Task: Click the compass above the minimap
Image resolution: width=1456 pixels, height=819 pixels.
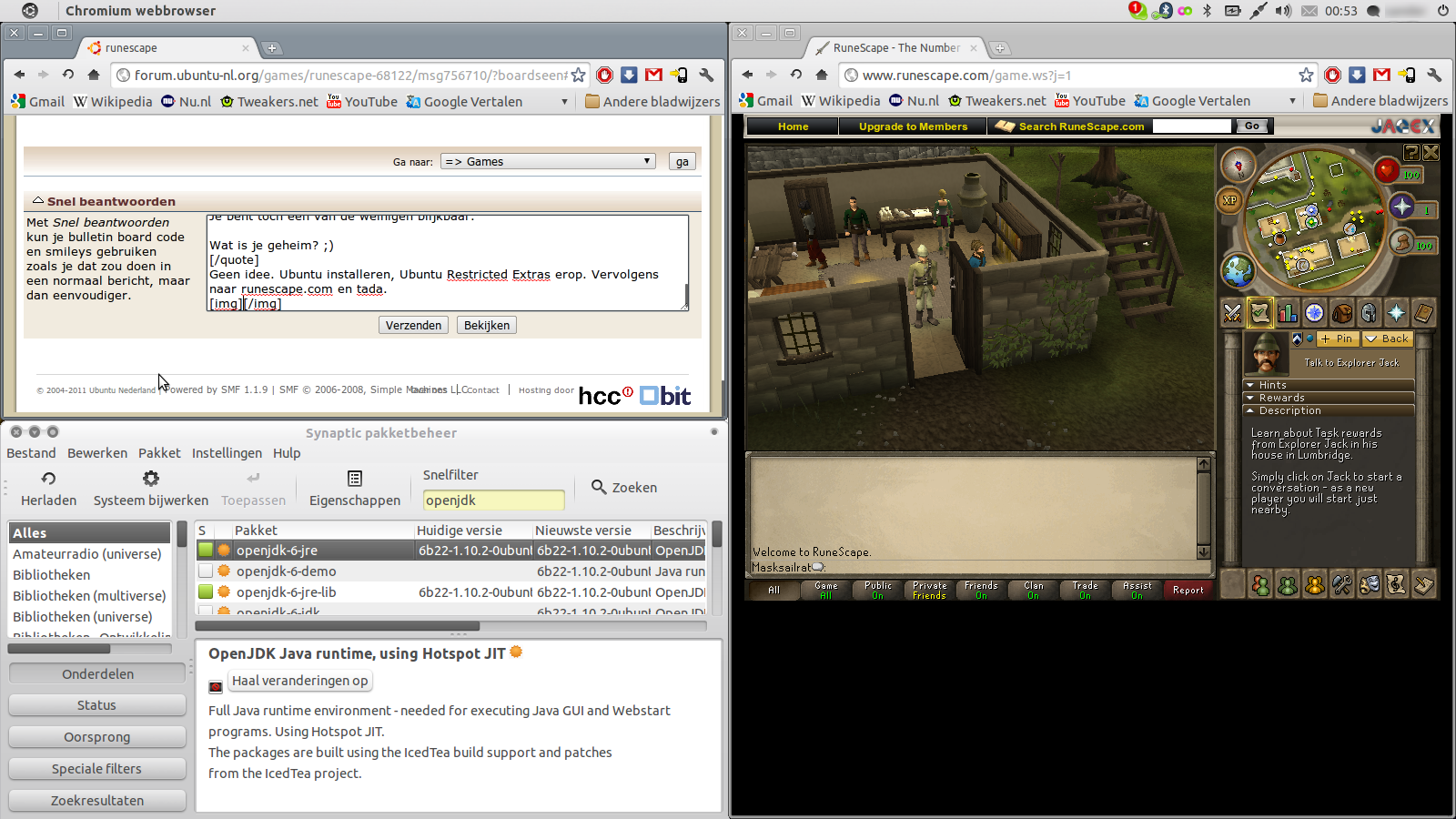Action: [1238, 166]
